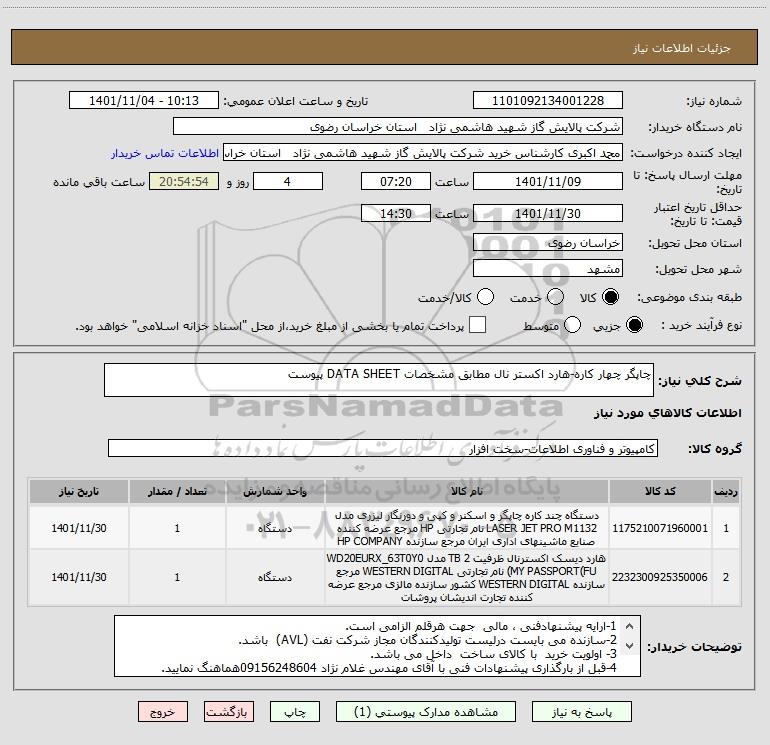The height and width of the screenshot is (745, 770).
Task: Click the announcement date field 1401/11/04 - 10:13
Action: [144, 100]
